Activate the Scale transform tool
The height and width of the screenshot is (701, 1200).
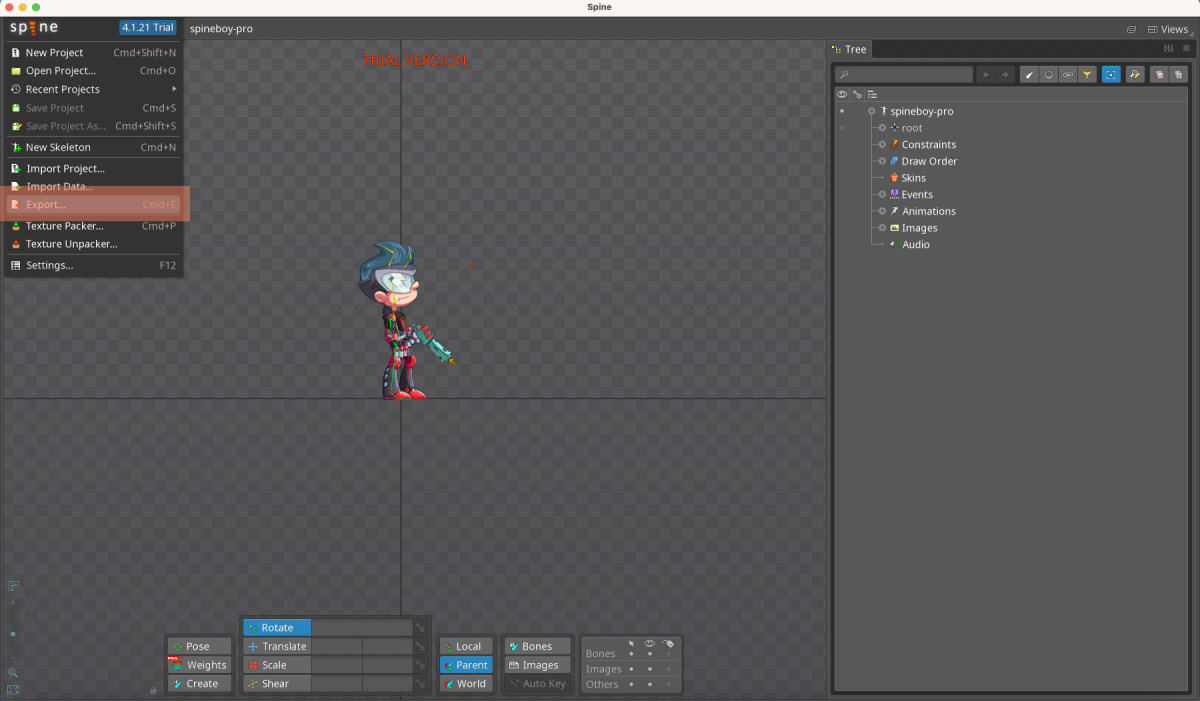(x=277, y=665)
